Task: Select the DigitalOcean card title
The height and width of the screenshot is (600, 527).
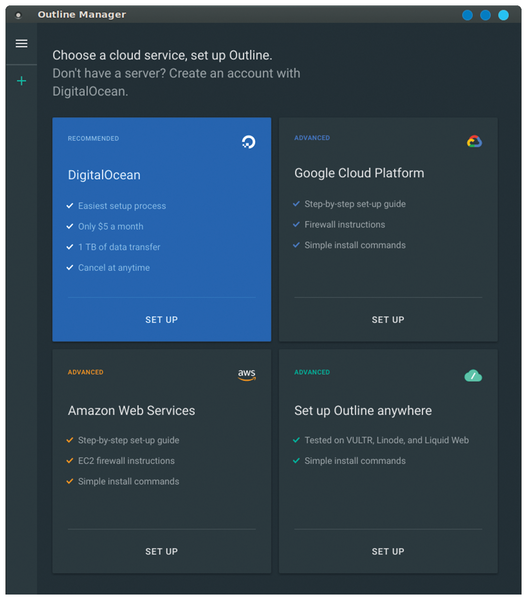Action: pyautogui.click(x=104, y=175)
